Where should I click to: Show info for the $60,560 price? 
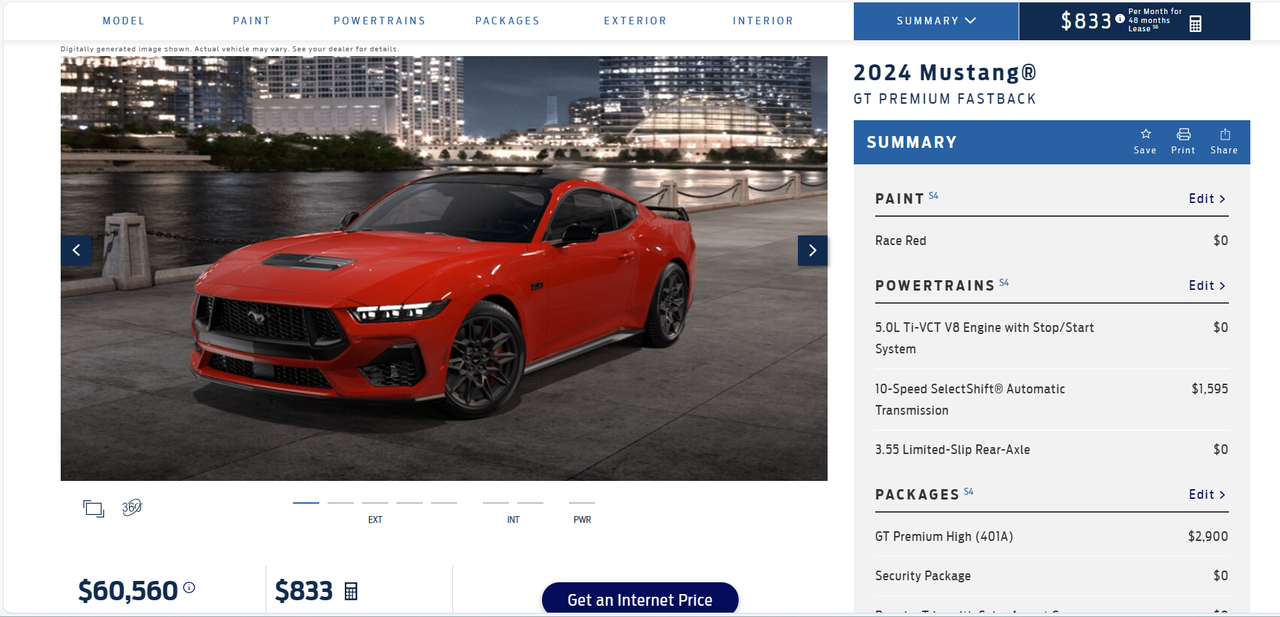189,588
